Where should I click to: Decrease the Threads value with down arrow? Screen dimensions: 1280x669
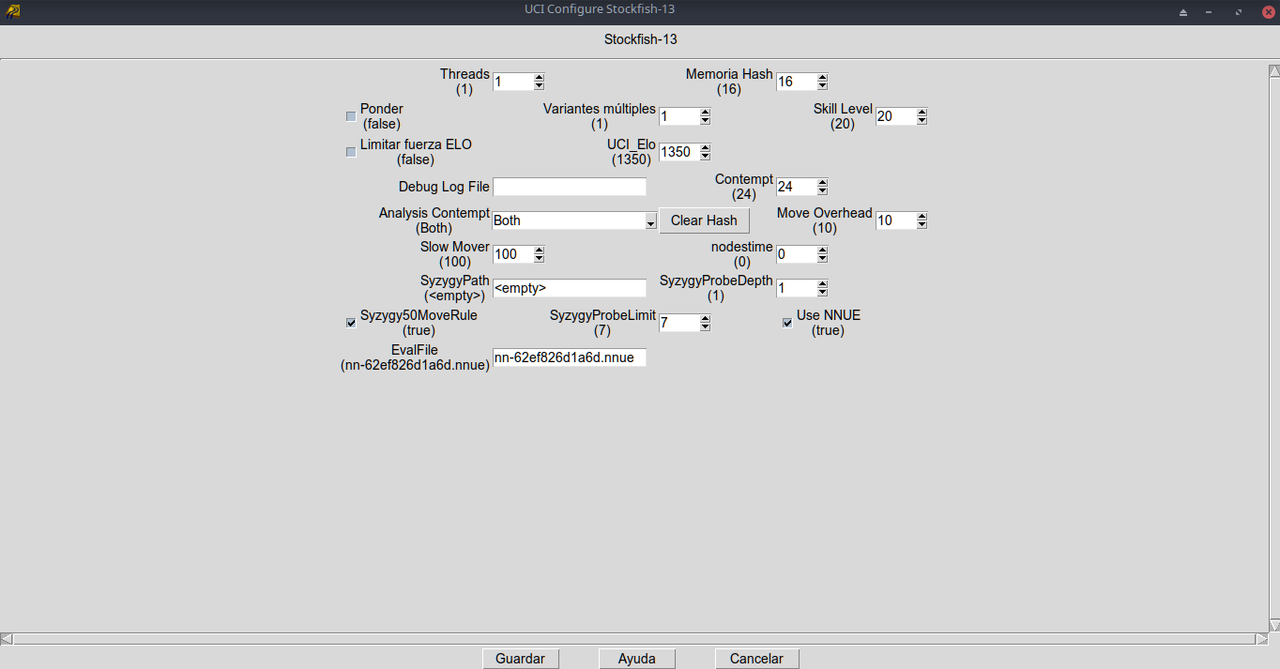(539, 86)
